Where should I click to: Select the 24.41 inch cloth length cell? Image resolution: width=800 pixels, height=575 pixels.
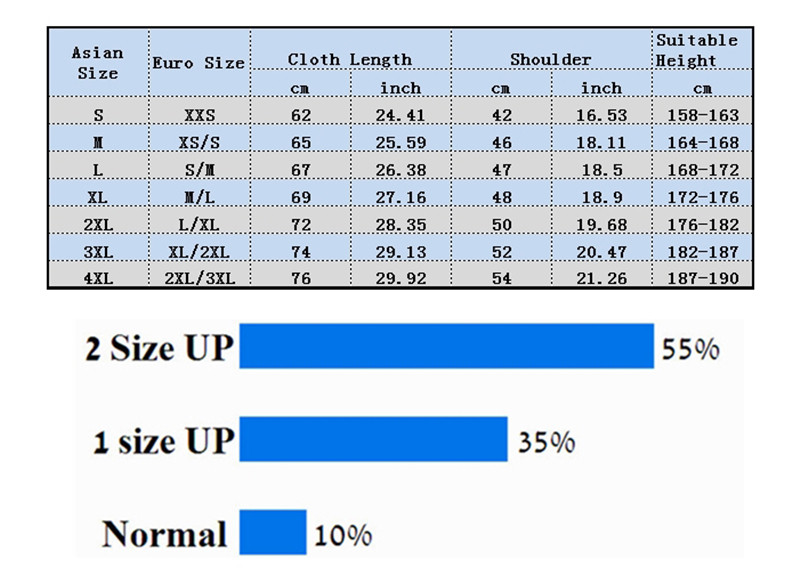[x=400, y=116]
